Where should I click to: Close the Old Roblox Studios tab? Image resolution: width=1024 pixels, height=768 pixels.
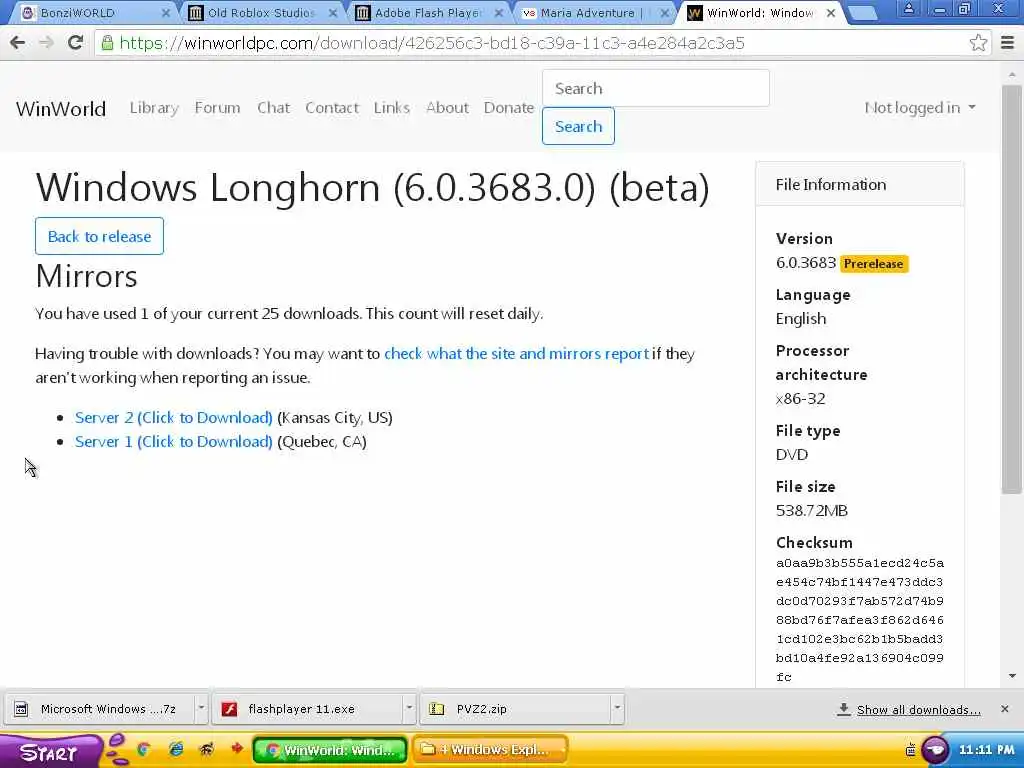pyautogui.click(x=333, y=13)
